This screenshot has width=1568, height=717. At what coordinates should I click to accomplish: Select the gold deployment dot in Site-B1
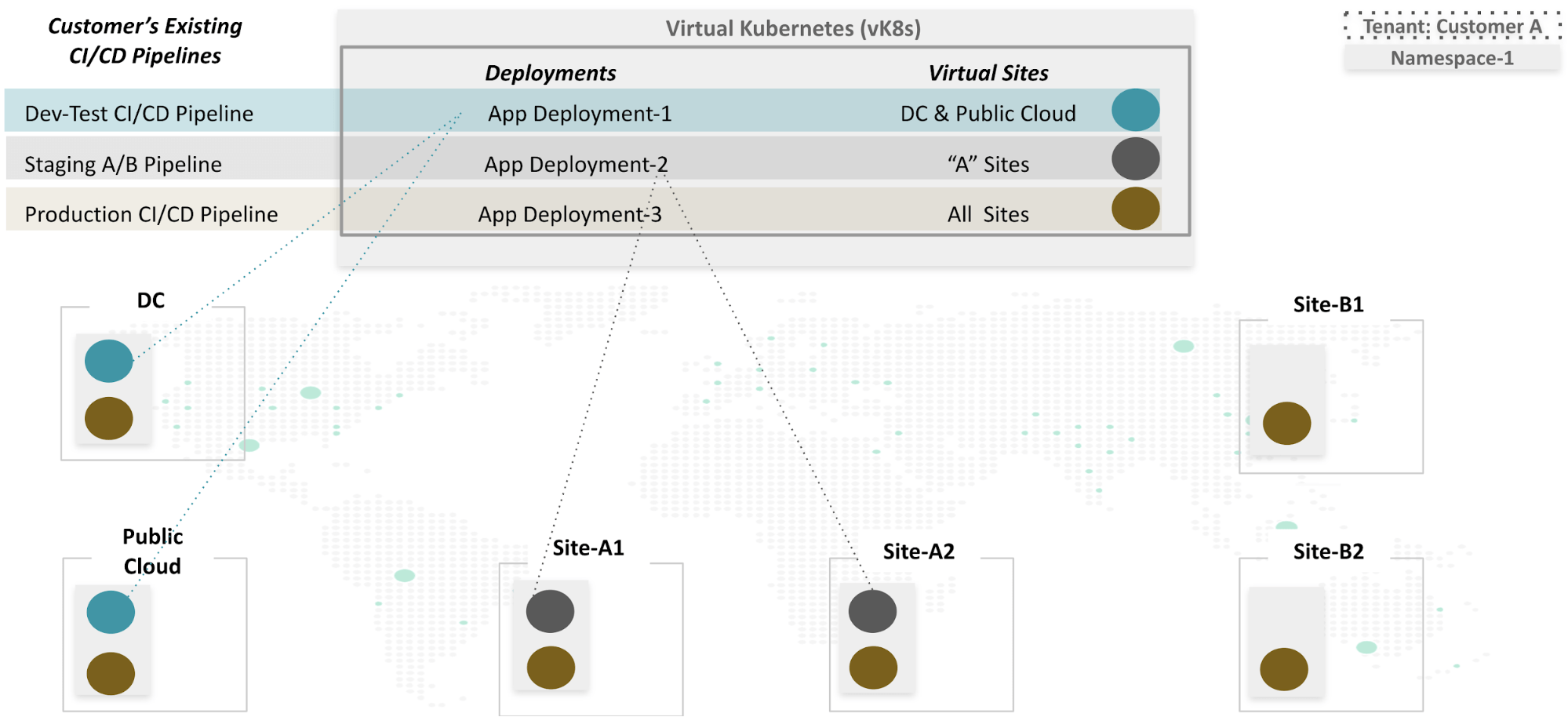point(1286,422)
